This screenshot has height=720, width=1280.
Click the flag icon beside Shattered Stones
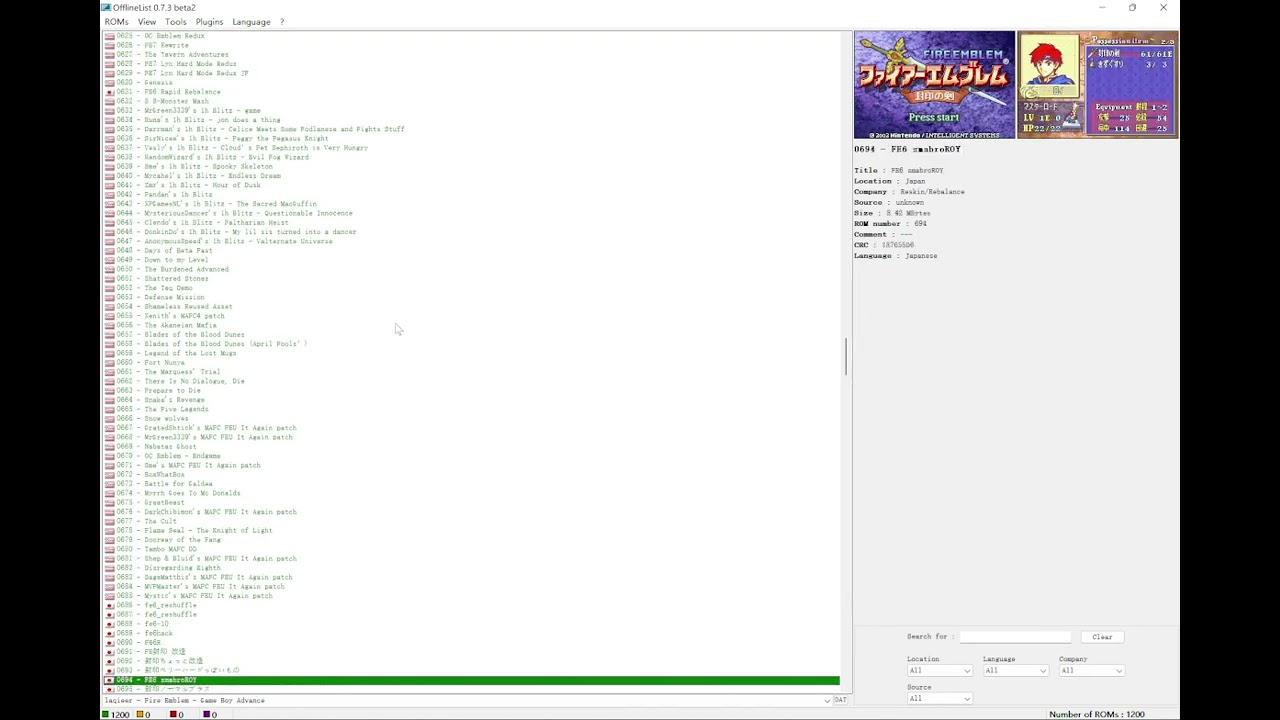(109, 279)
